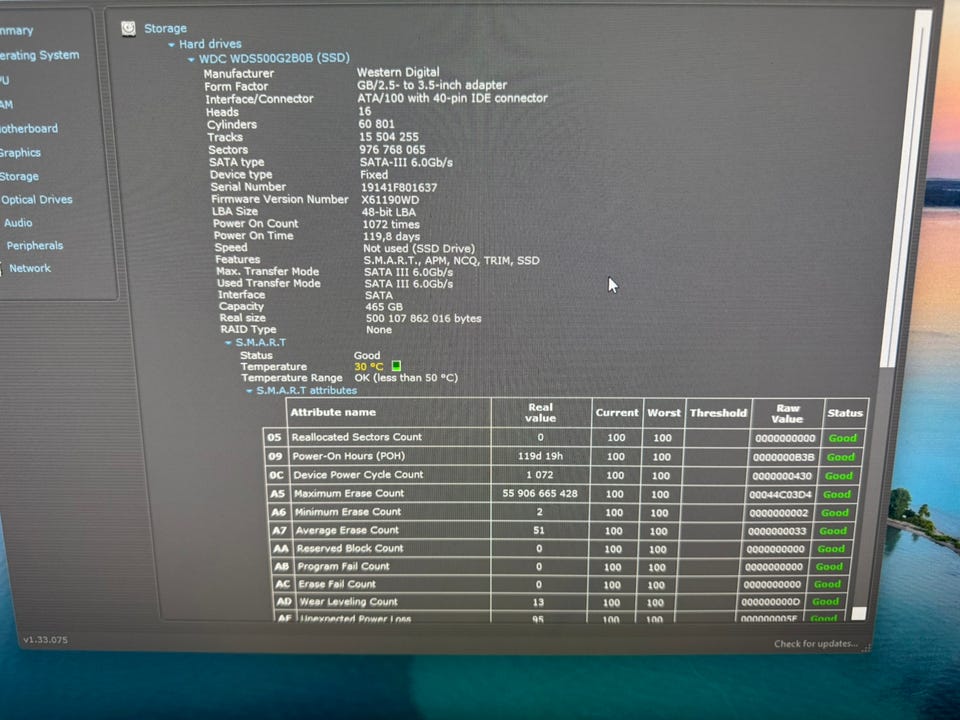Open the Optical Drives section
The width and height of the screenshot is (960, 720).
coord(37,200)
